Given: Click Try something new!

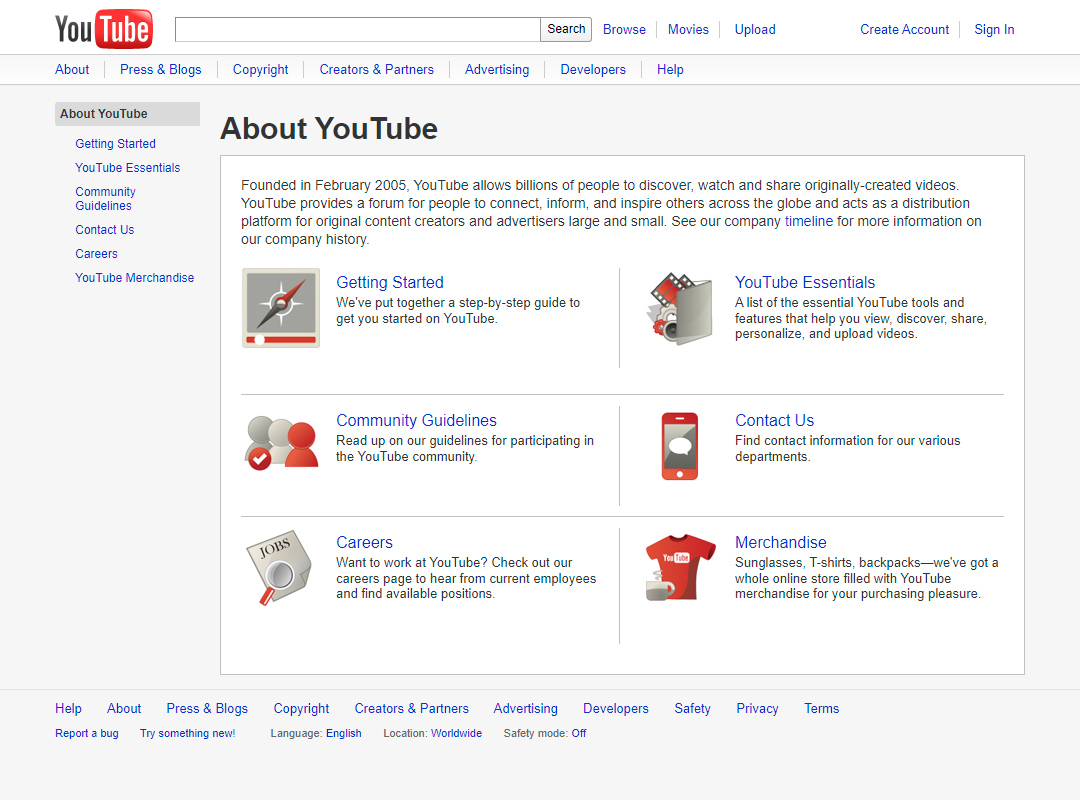Looking at the screenshot, I should pyautogui.click(x=187, y=733).
